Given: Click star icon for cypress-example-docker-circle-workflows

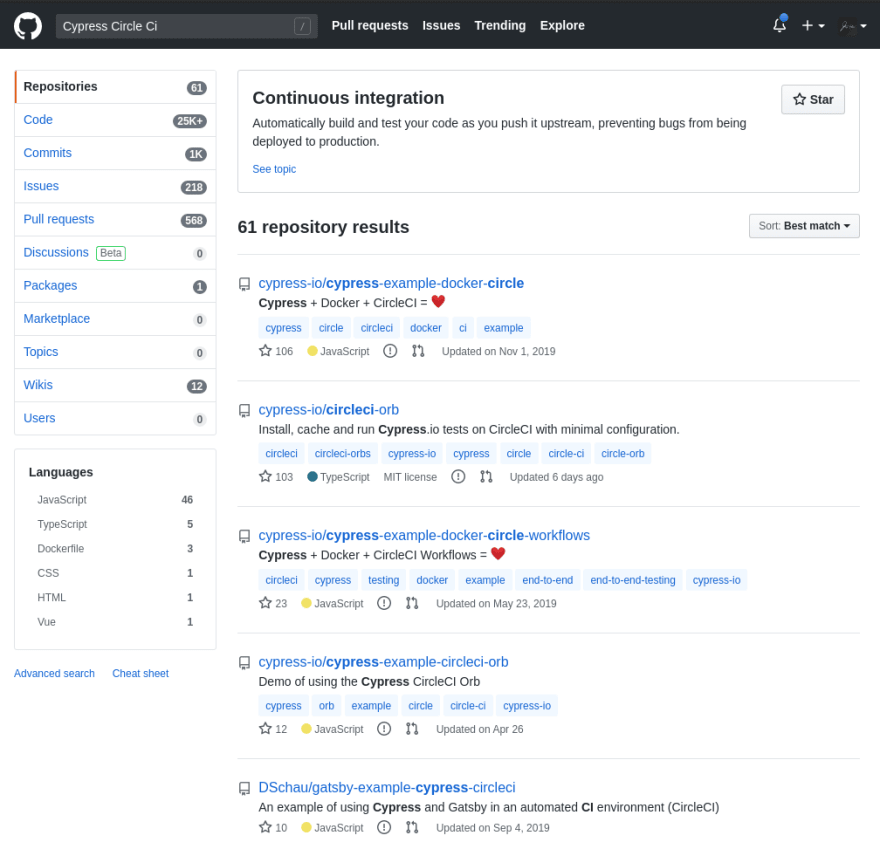Looking at the screenshot, I should coord(265,603).
